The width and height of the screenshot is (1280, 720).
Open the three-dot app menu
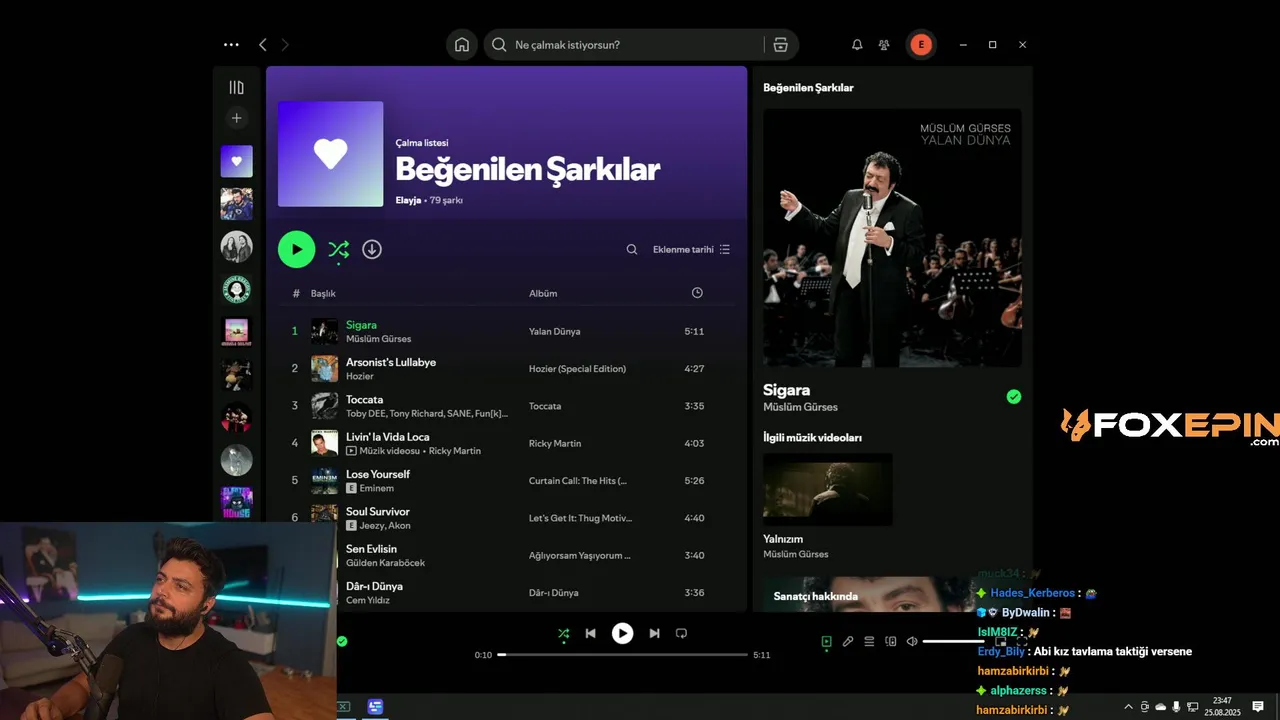(231, 45)
